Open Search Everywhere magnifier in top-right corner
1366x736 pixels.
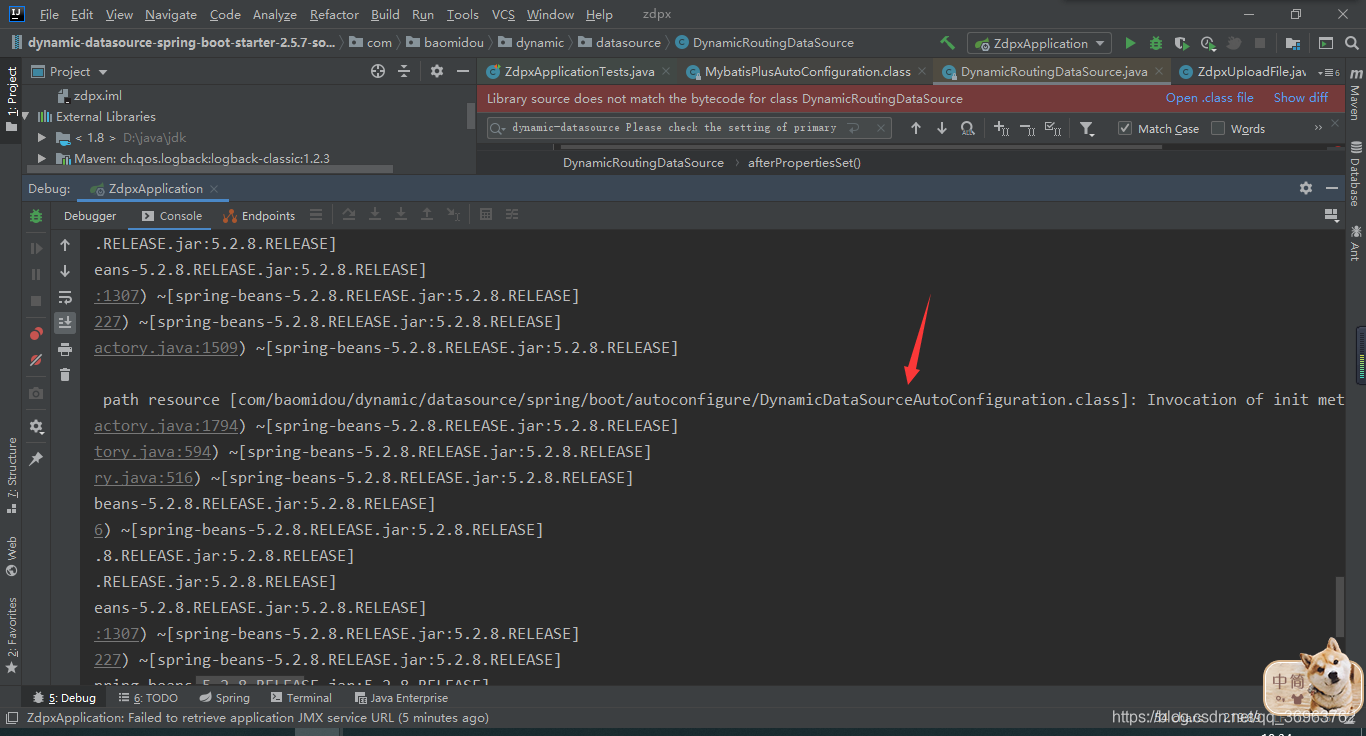click(1352, 43)
